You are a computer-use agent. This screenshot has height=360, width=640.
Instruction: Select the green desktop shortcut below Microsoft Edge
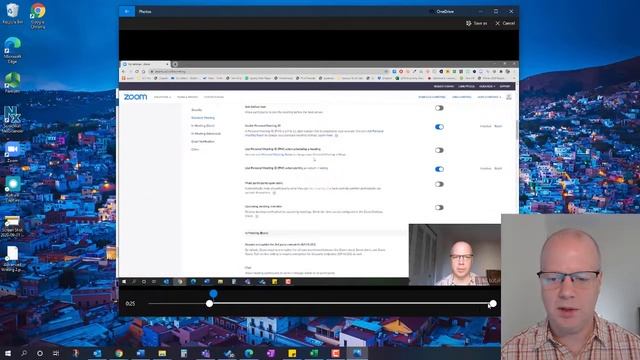click(x=12, y=83)
